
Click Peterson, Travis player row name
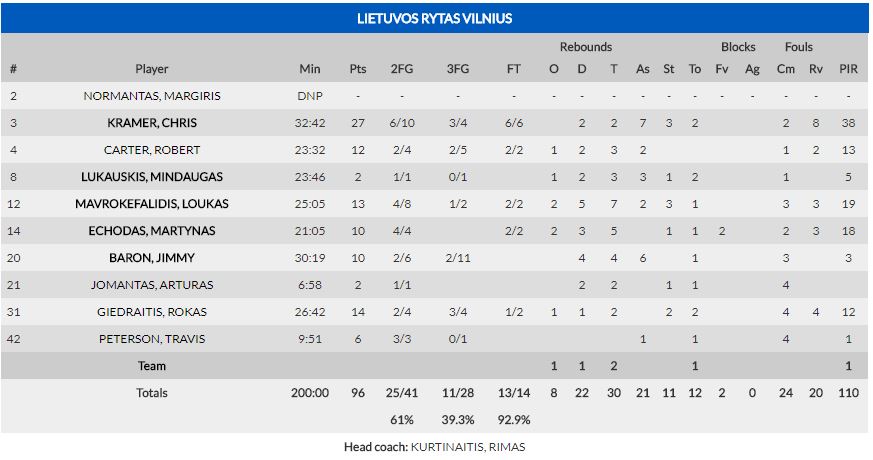point(152,339)
